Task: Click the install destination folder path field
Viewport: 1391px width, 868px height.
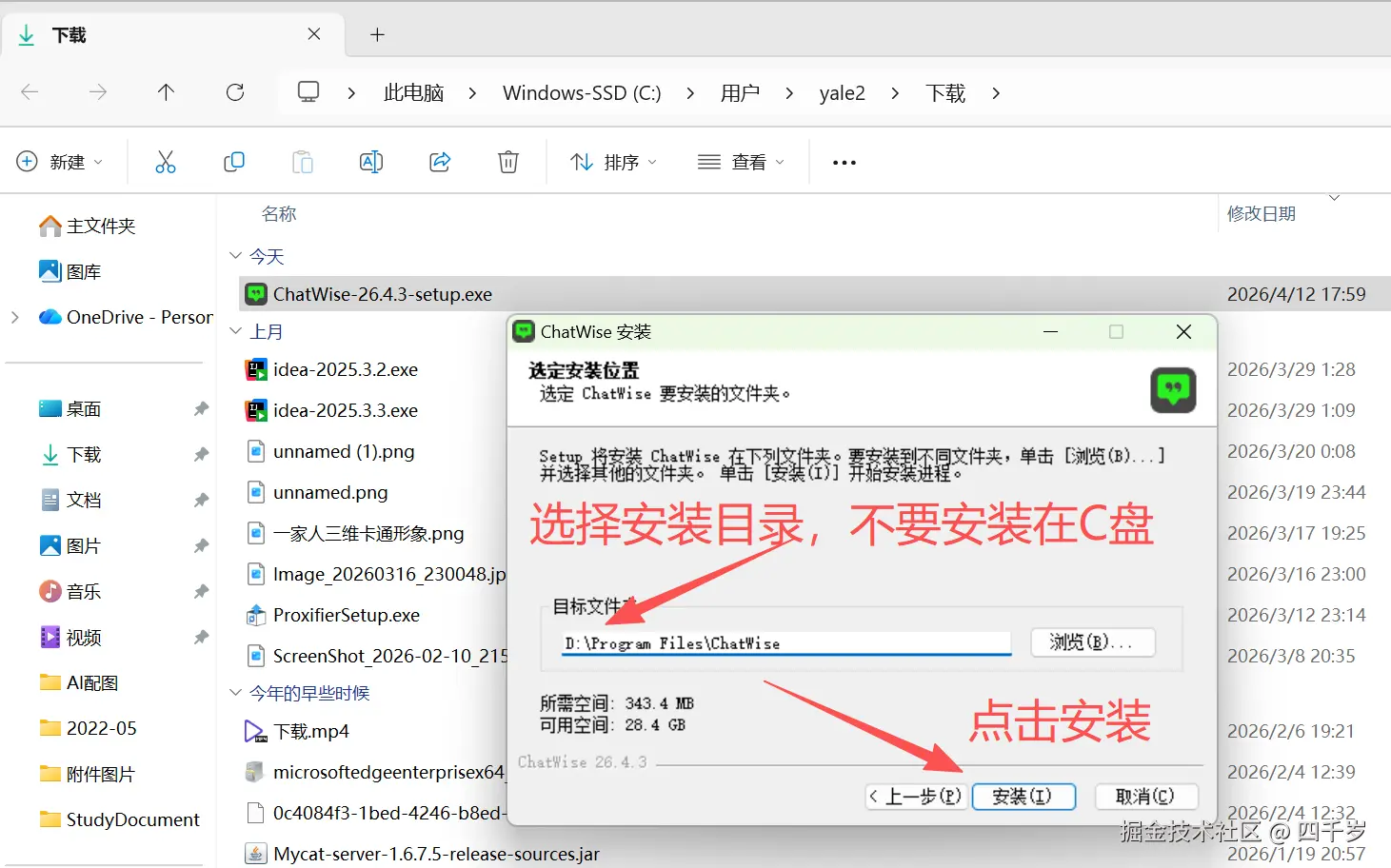Action: [785, 643]
